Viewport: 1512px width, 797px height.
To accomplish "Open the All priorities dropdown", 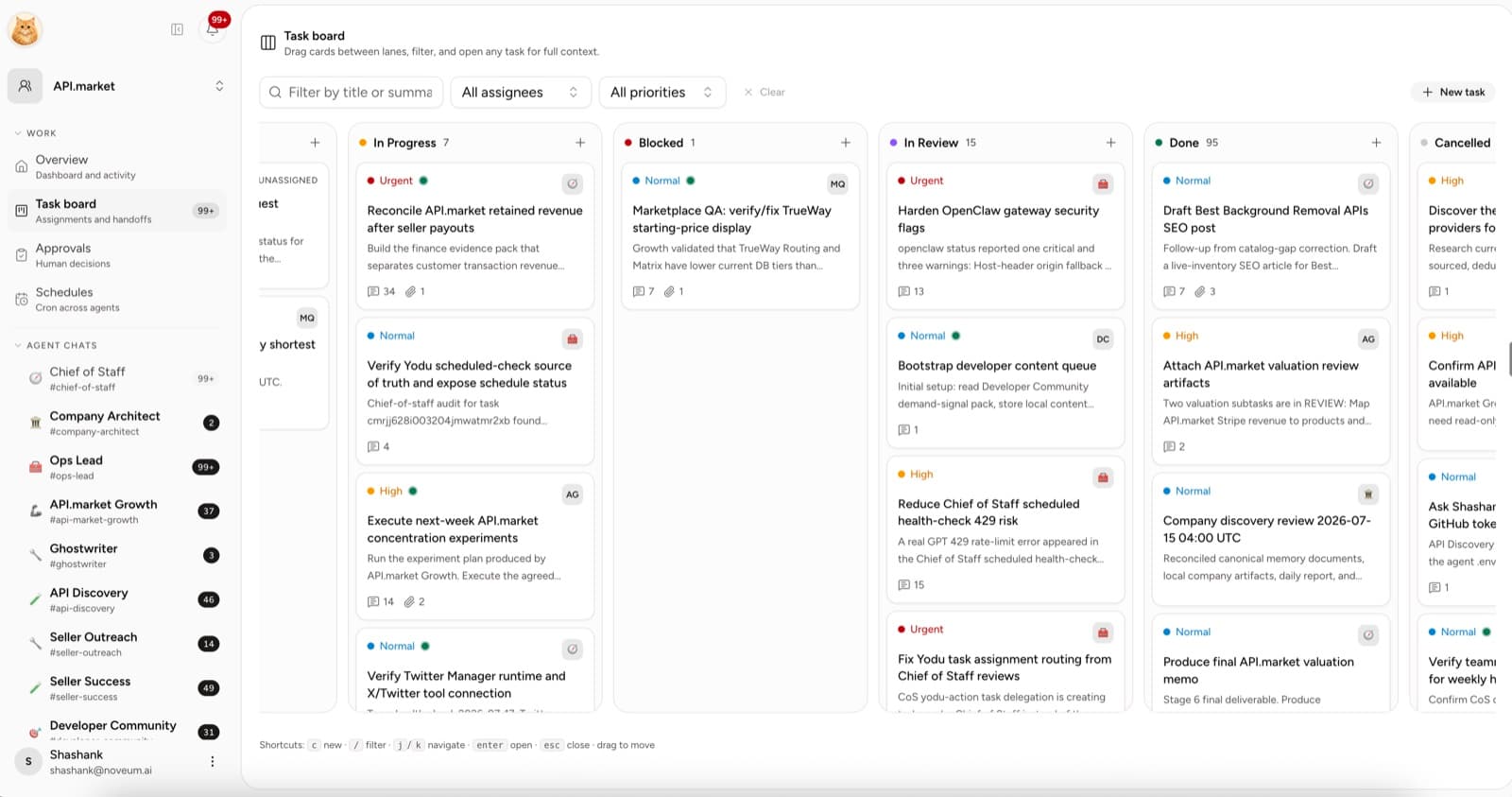I will pyautogui.click(x=662, y=92).
